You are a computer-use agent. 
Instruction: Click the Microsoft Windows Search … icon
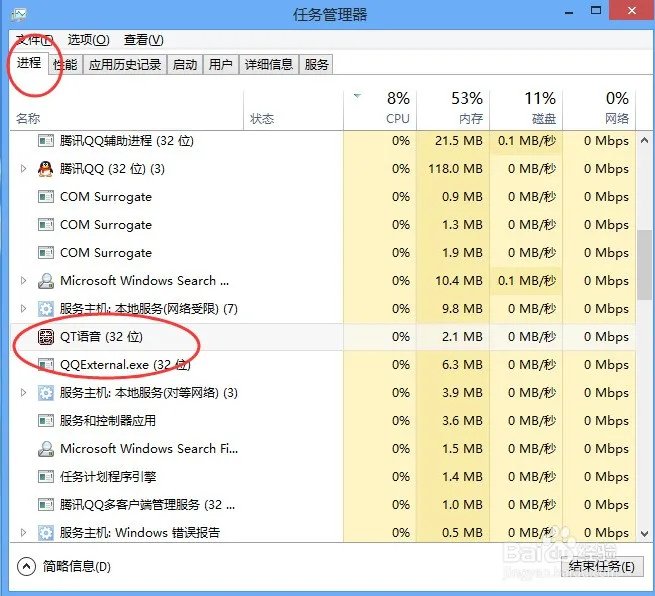pos(46,281)
